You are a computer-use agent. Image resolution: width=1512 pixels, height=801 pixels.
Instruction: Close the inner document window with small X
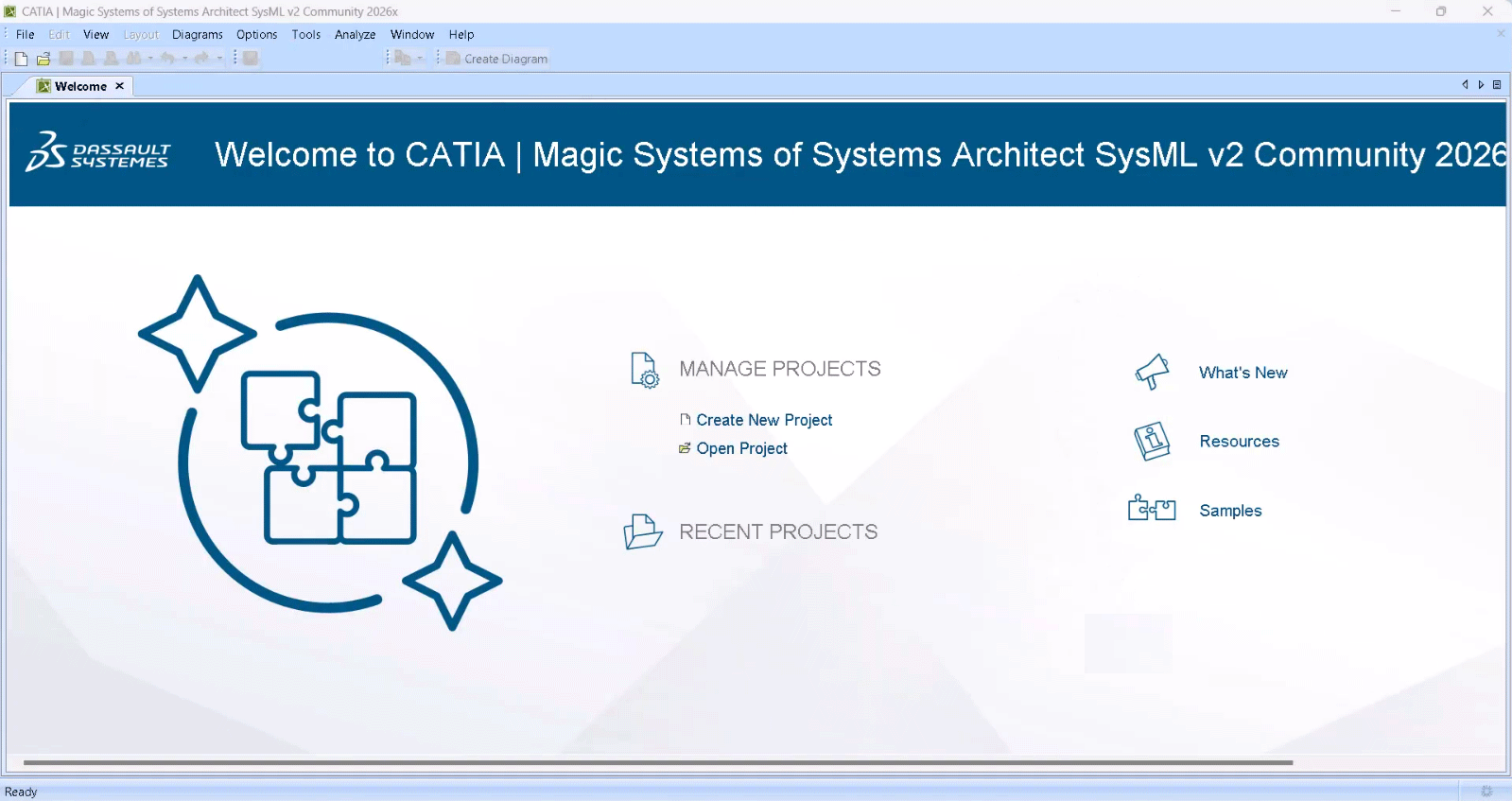coord(1501,34)
